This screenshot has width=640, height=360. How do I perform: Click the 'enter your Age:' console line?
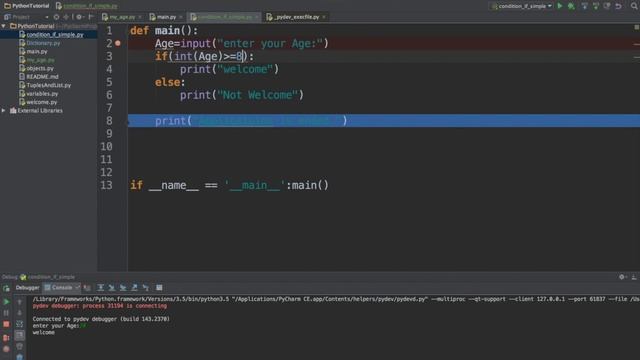tap(59, 326)
